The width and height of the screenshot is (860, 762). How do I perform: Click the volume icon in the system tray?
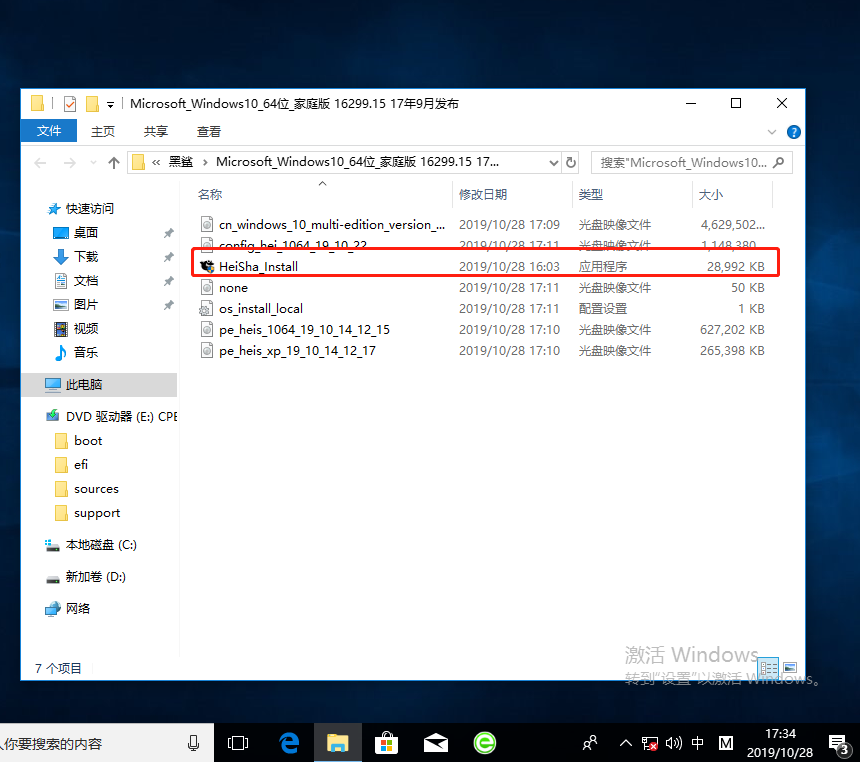pos(672,743)
